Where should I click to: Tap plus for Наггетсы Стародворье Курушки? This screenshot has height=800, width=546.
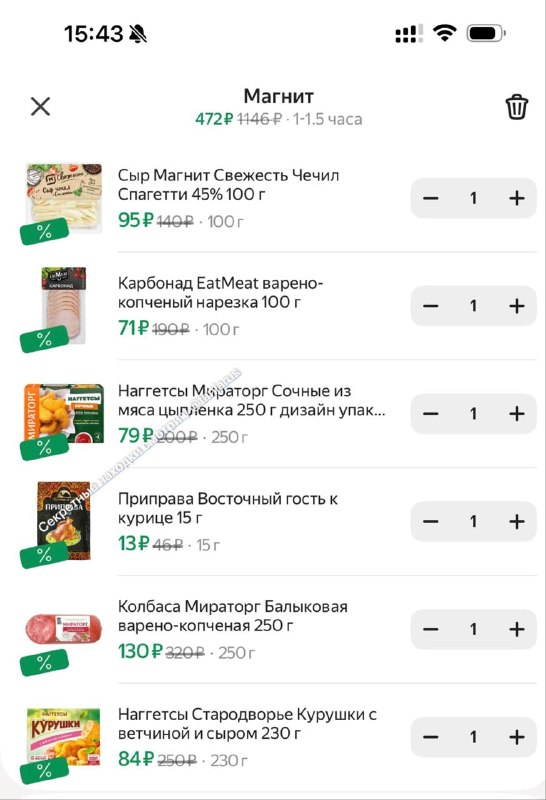[x=517, y=737]
